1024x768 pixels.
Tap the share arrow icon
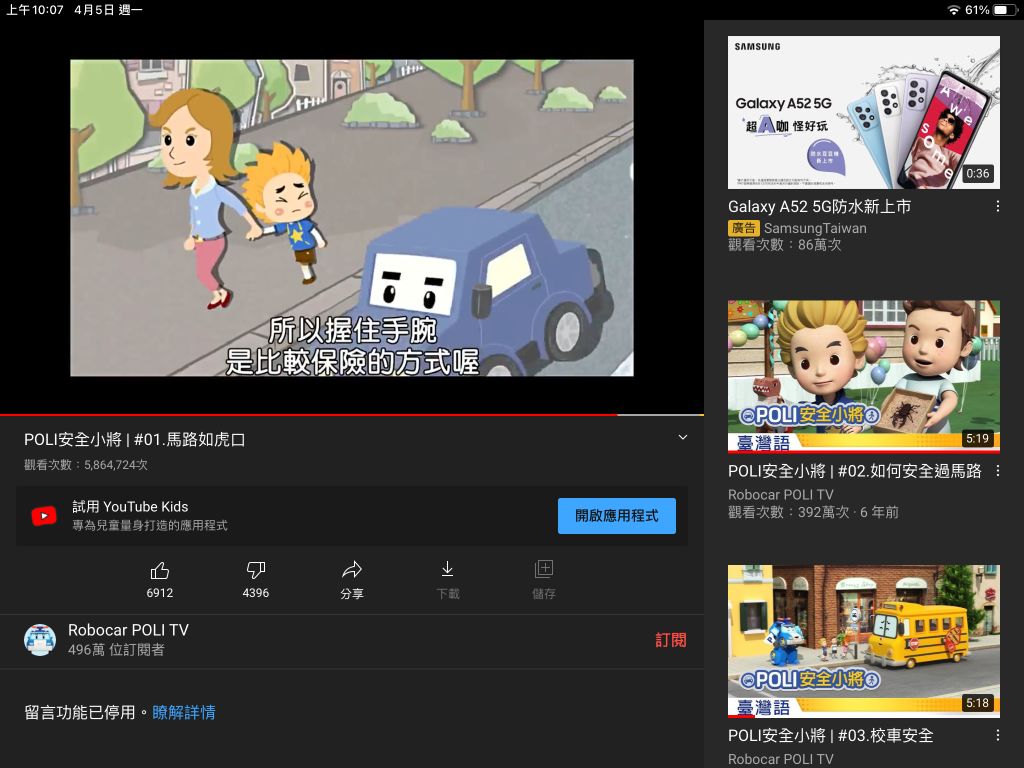[351, 570]
